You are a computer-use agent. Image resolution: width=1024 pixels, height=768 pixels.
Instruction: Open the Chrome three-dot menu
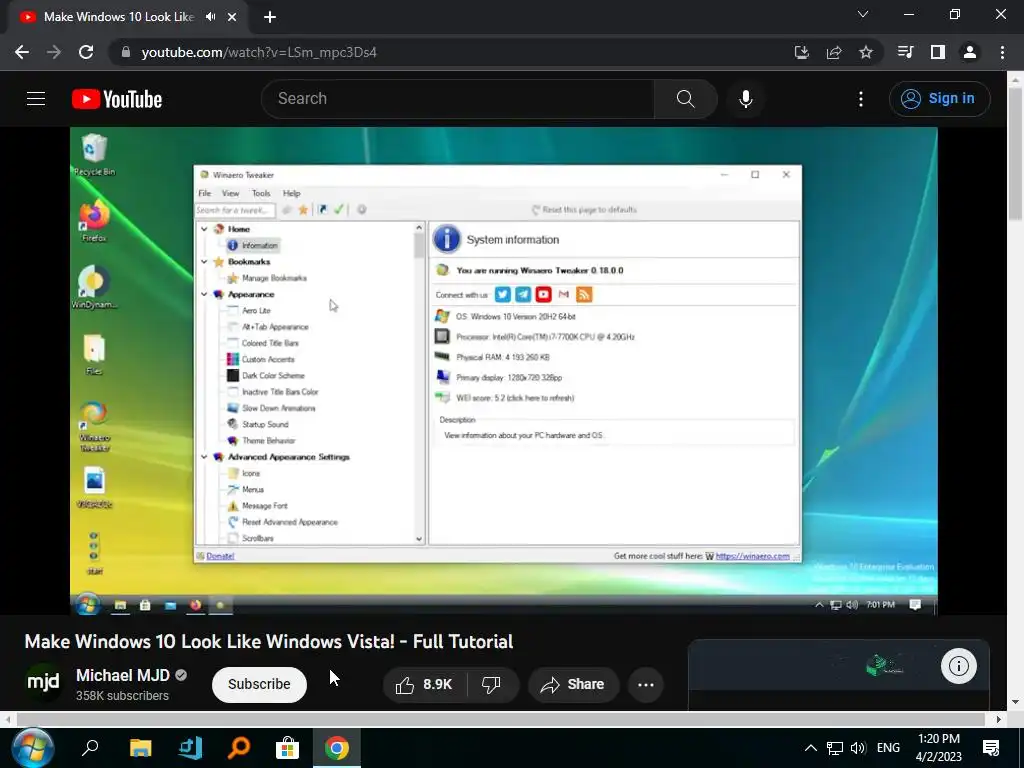[1002, 52]
